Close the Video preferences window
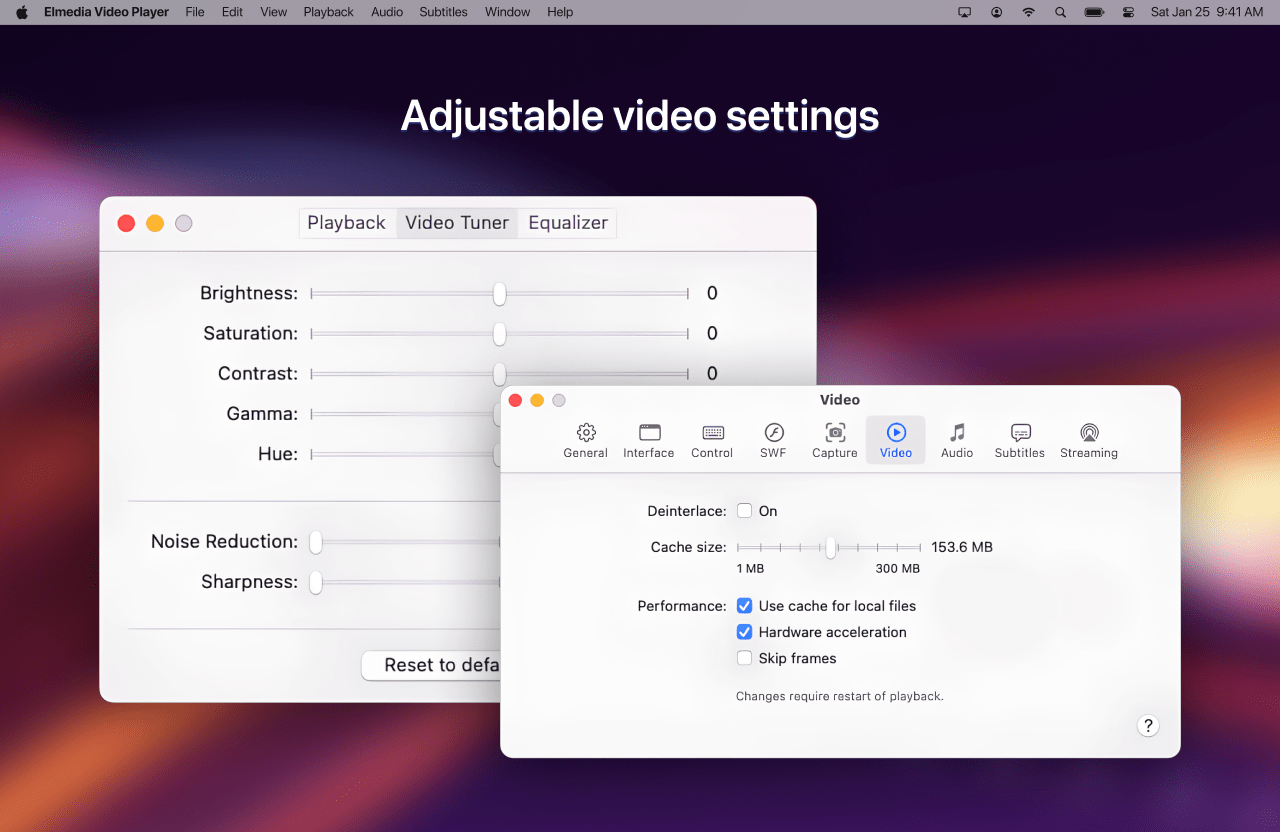Image resolution: width=1280 pixels, height=832 pixels. [515, 400]
